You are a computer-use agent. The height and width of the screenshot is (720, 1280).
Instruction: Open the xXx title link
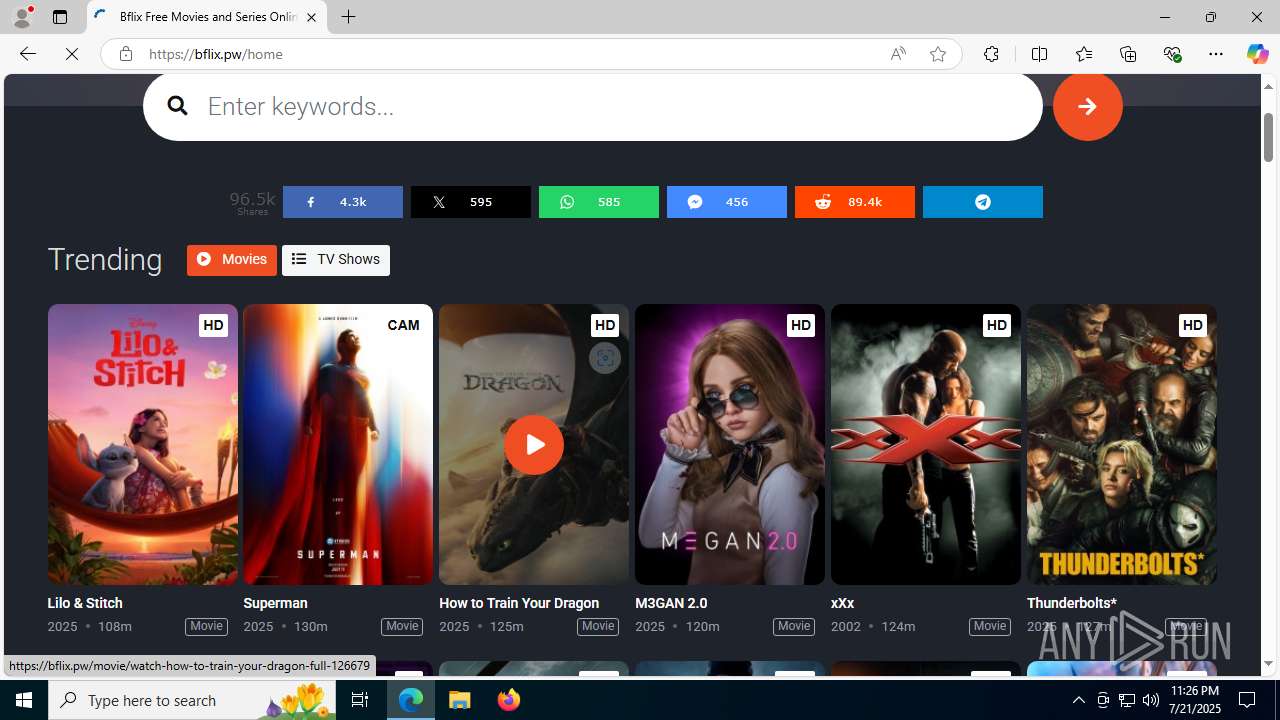[x=842, y=603]
